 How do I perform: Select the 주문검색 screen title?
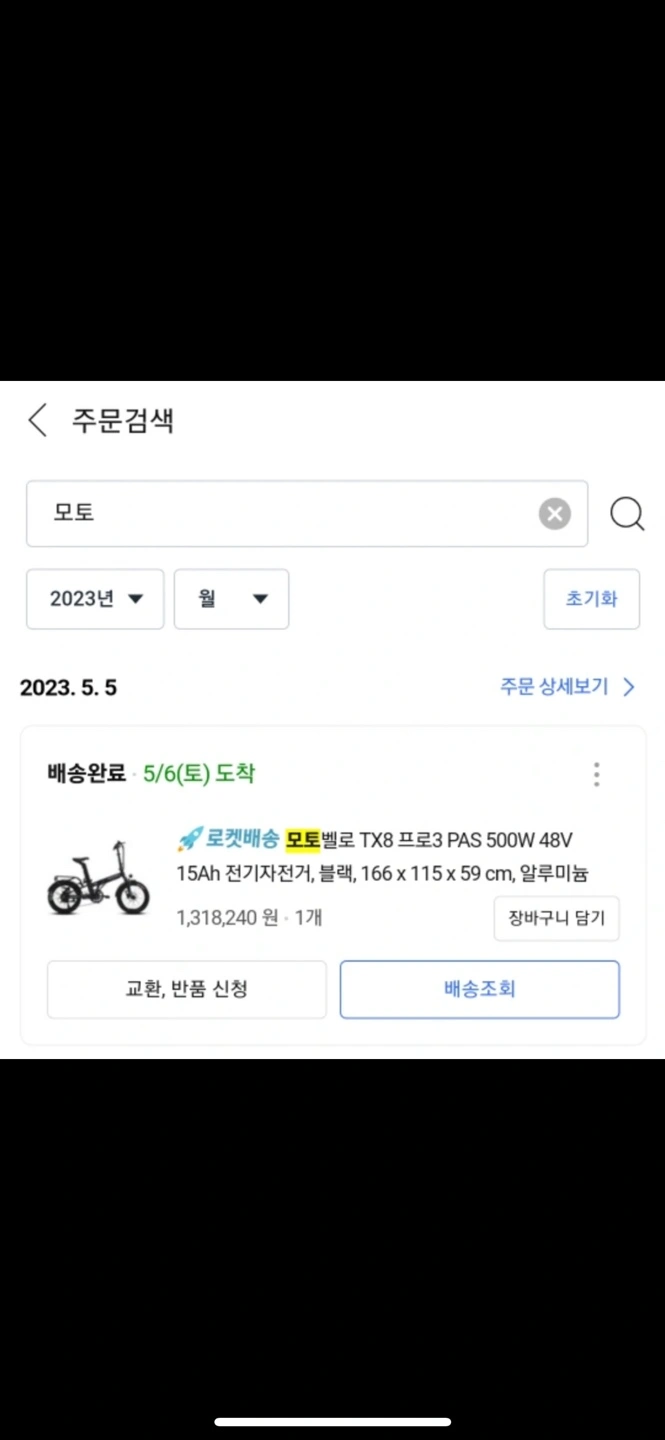[123, 421]
